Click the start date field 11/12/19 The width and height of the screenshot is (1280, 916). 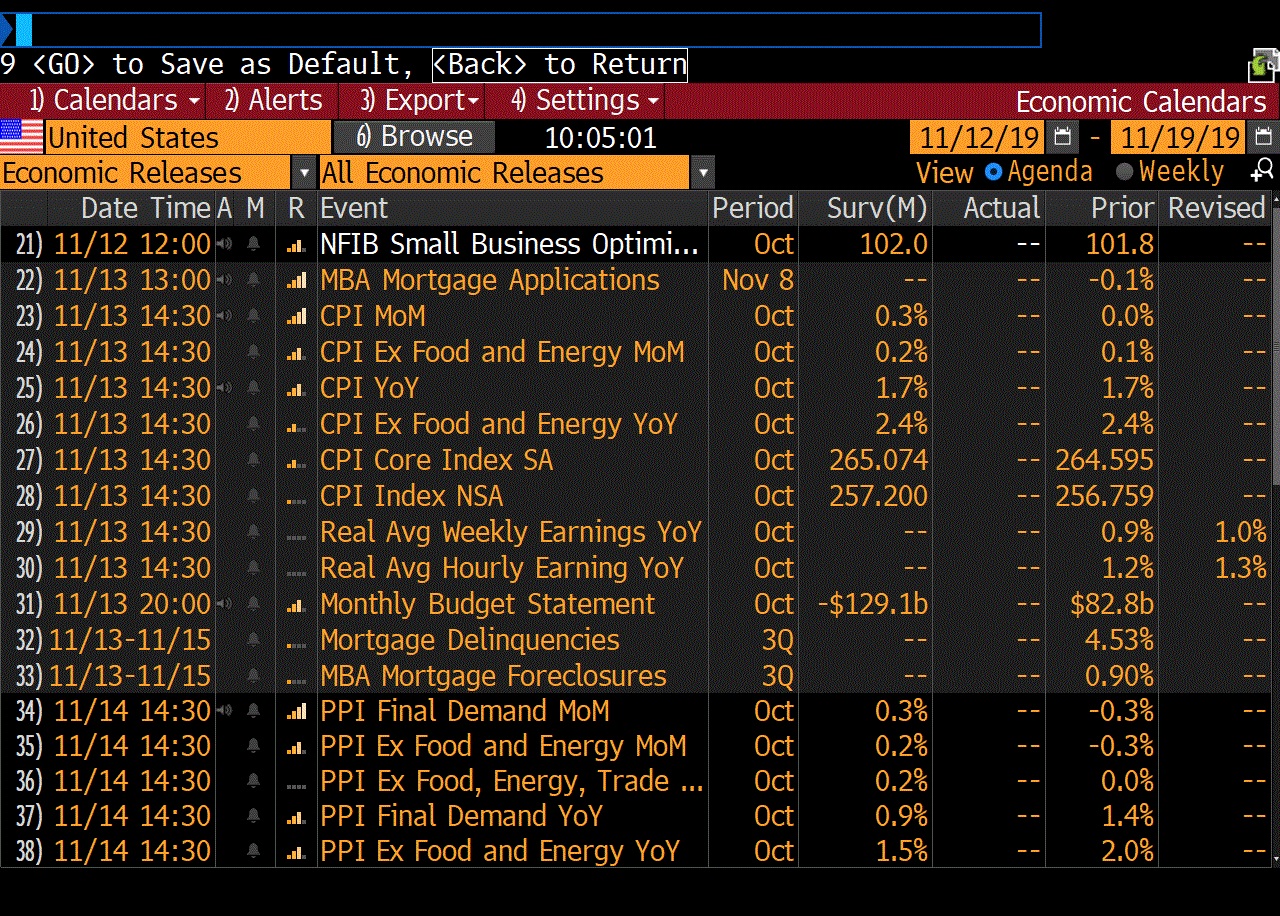click(977, 137)
